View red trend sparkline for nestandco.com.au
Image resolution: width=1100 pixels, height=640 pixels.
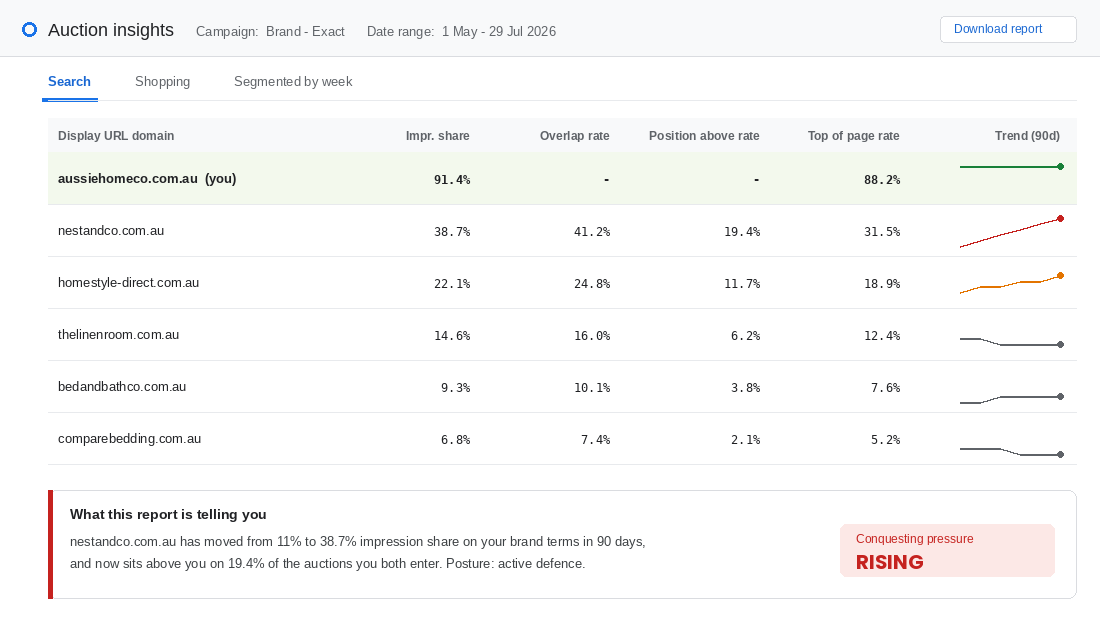1012,232
